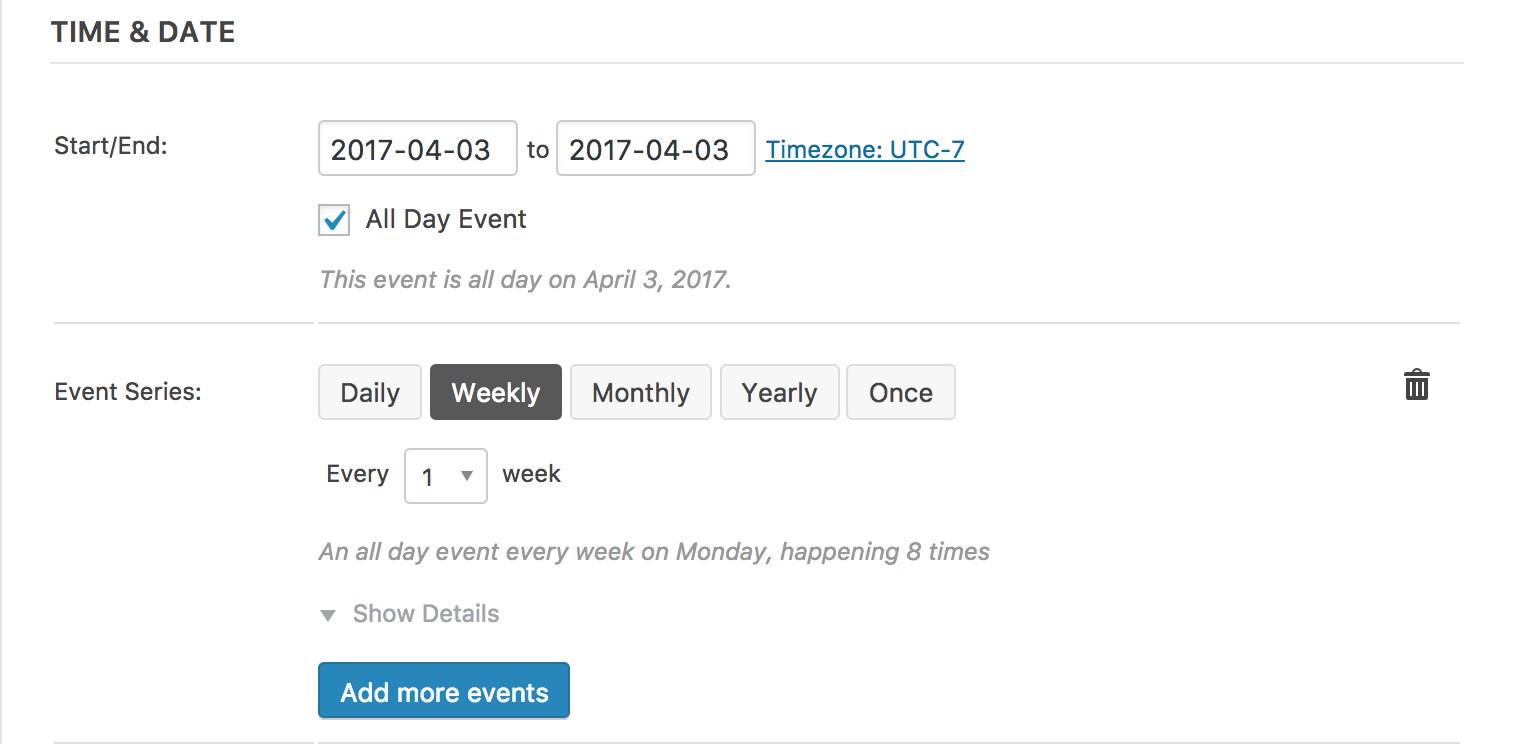Switch recurrence to Monthly

point(641,392)
